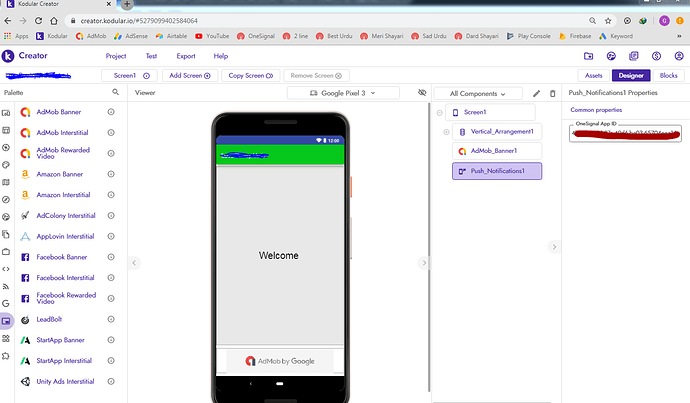Click the palette search magnifier icon
Image resolution: width=690 pixels, height=403 pixels.
(x=115, y=92)
